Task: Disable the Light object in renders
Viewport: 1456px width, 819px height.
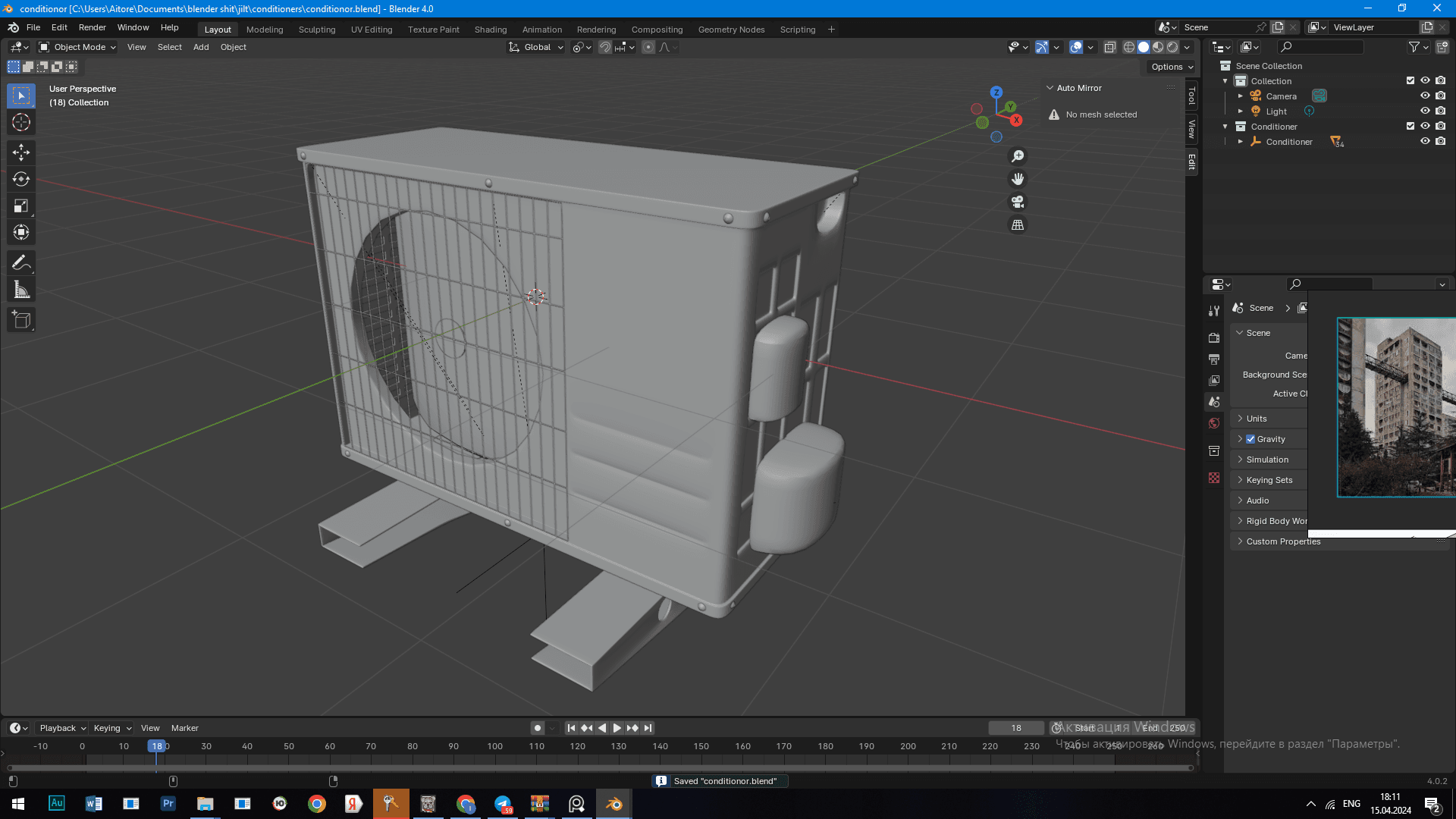Action: coord(1440,111)
